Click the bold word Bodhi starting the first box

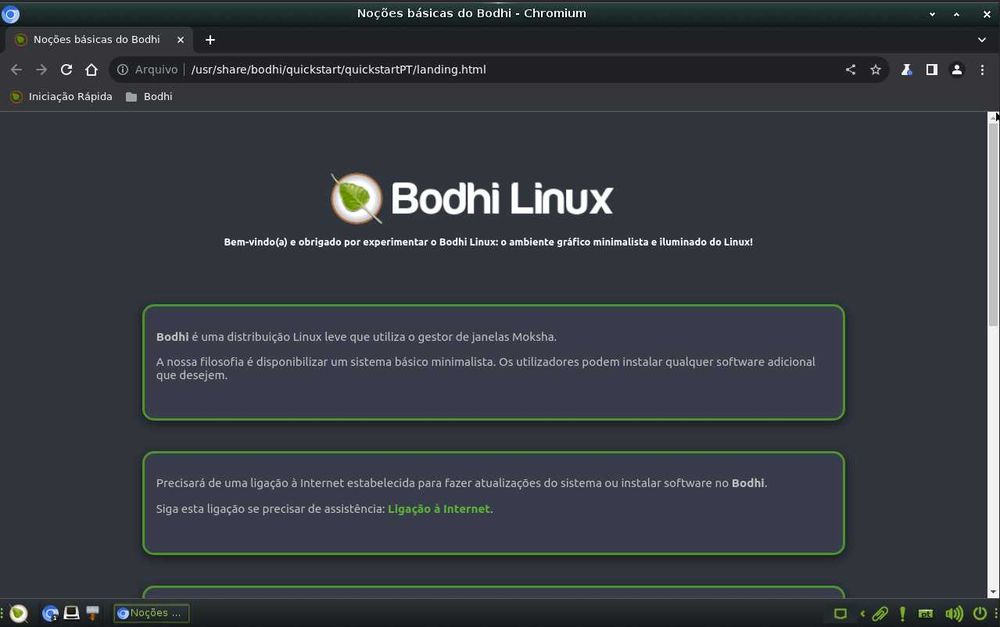(x=172, y=337)
